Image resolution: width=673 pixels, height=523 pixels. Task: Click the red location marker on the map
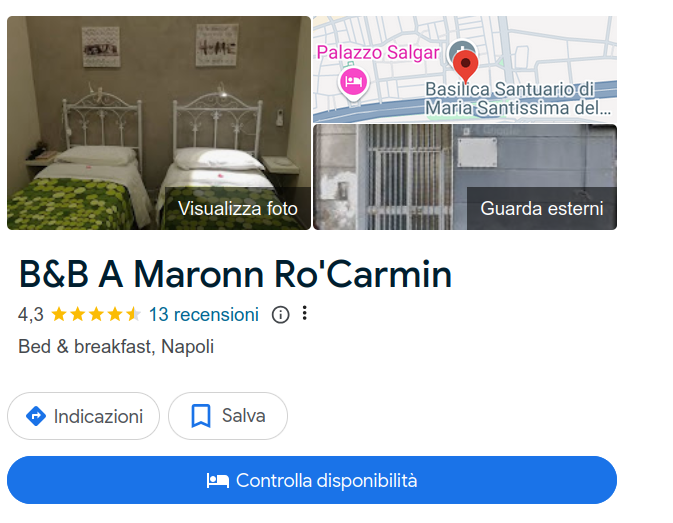point(466,66)
